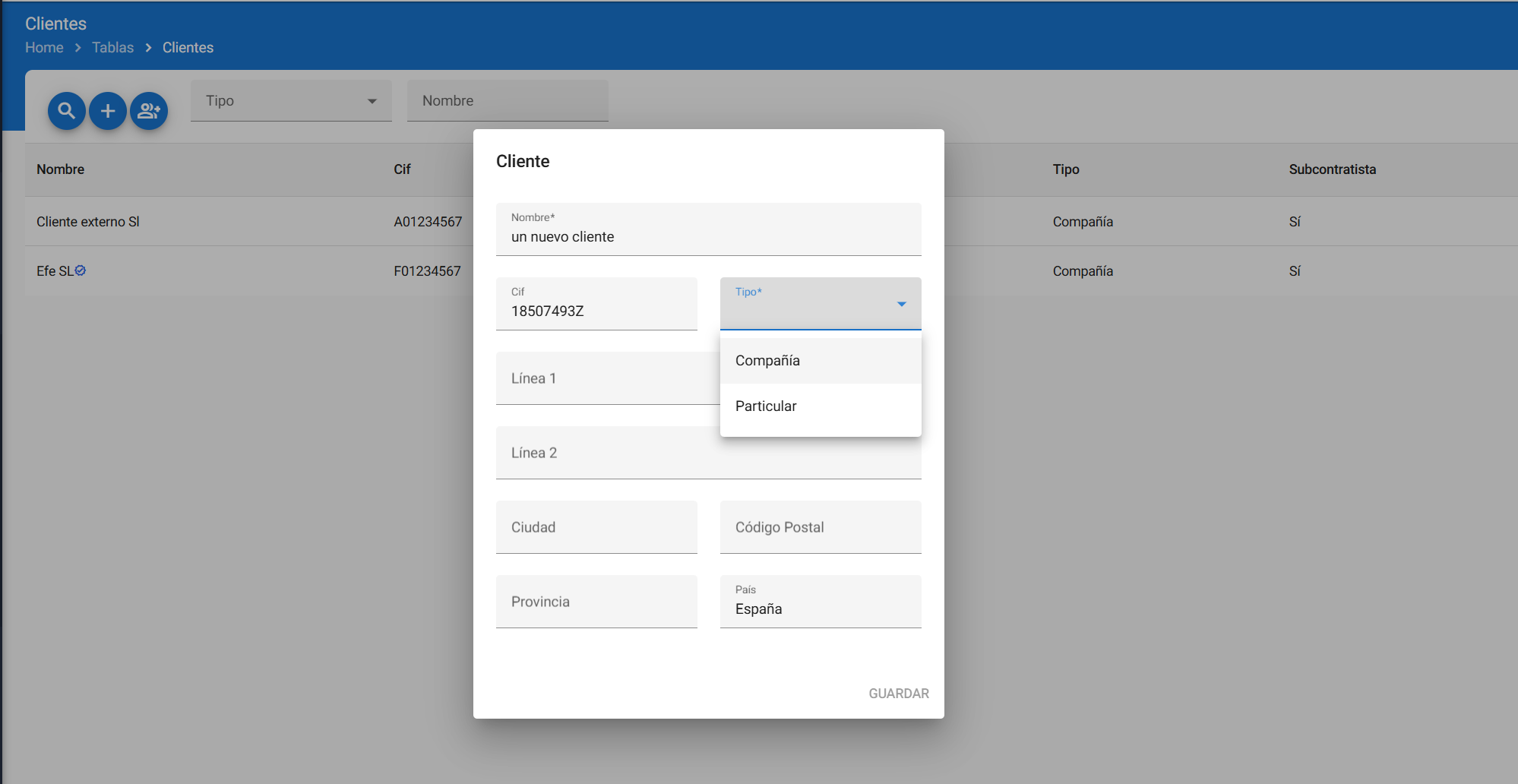Image resolution: width=1518 pixels, height=784 pixels.
Task: Click the Nombre search filter field
Action: point(507,101)
